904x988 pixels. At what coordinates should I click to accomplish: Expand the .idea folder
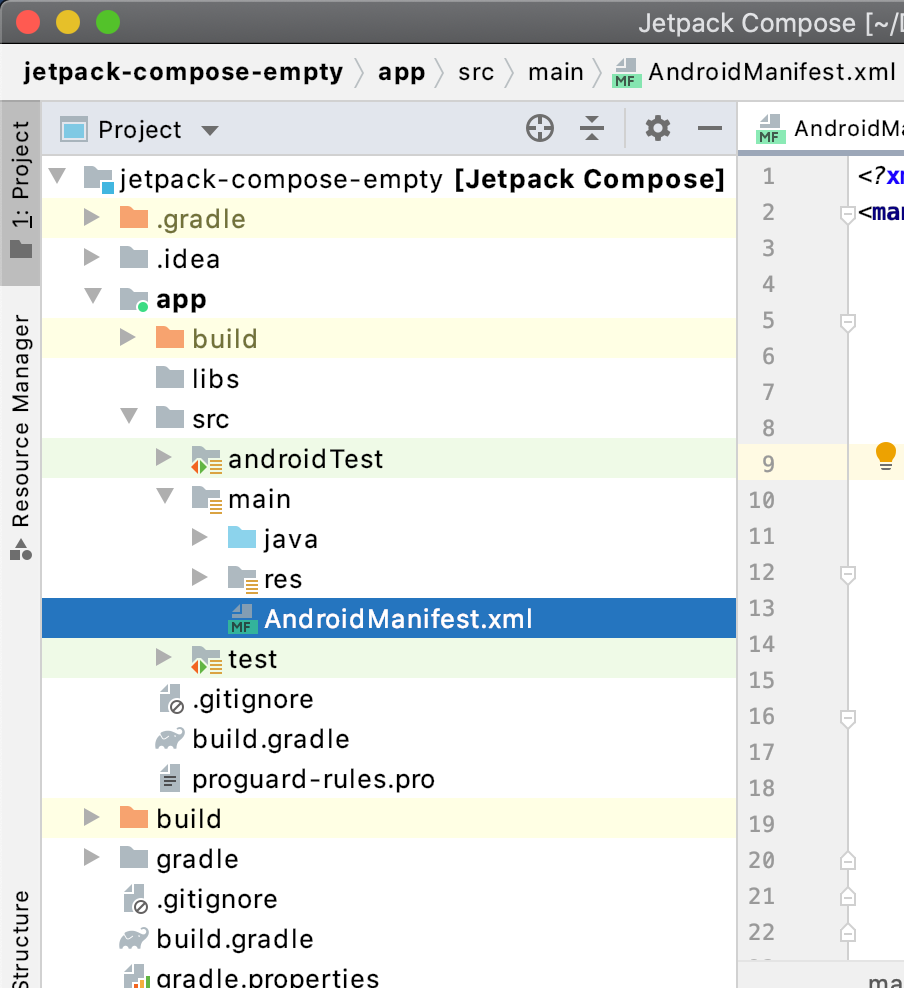92,257
